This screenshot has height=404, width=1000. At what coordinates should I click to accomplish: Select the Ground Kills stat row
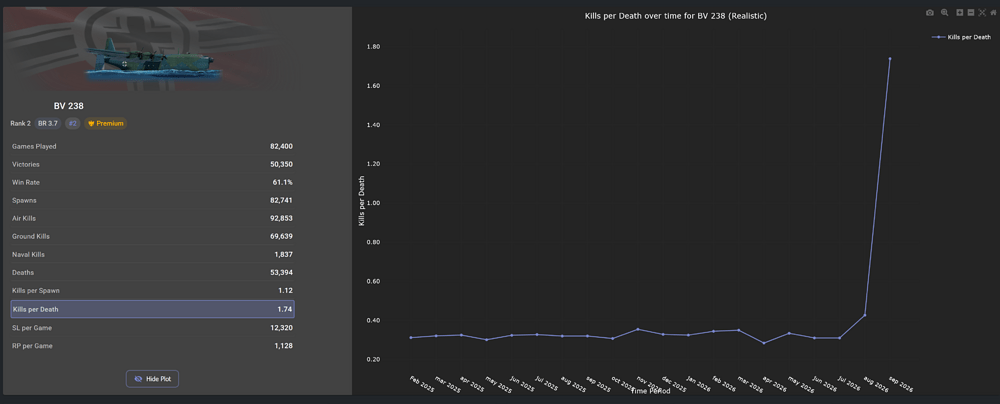click(x=152, y=236)
